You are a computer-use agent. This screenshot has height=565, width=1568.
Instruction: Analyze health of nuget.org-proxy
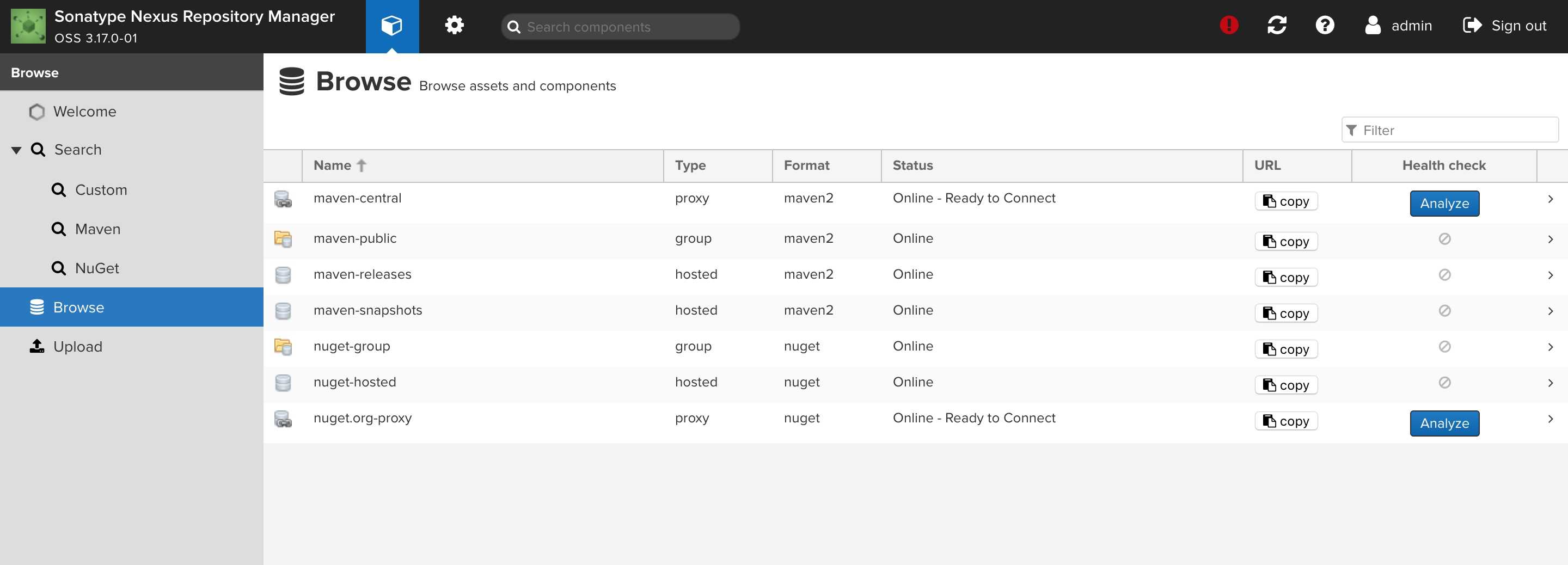click(1444, 423)
